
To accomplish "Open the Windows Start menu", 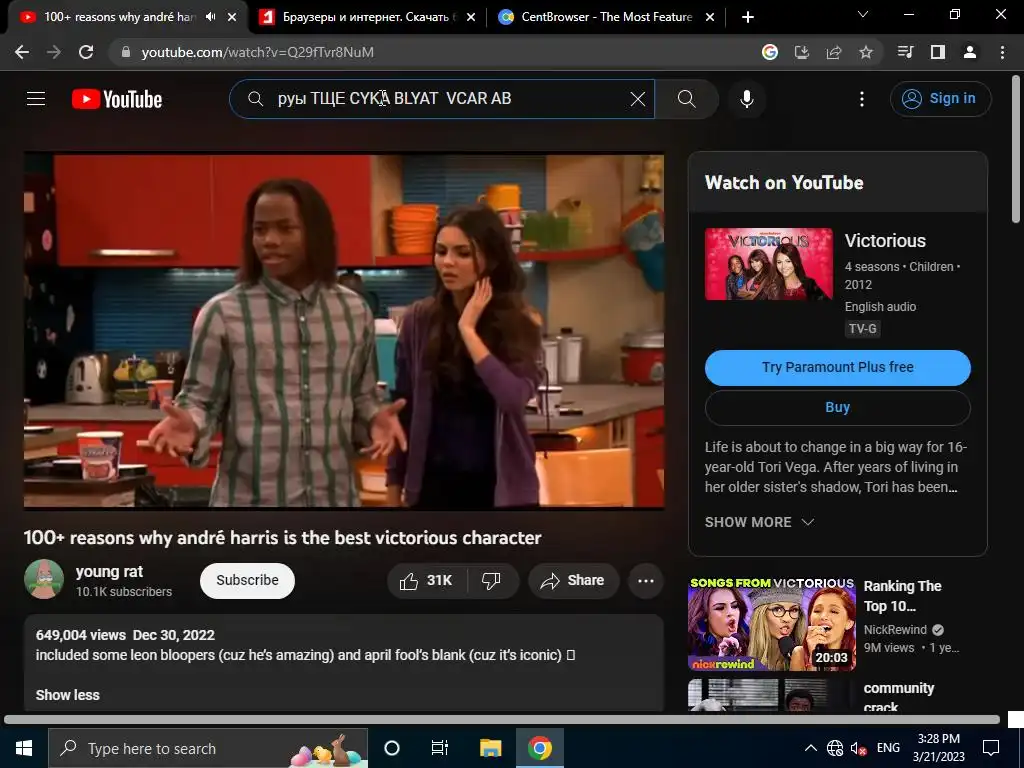I will (x=24, y=748).
